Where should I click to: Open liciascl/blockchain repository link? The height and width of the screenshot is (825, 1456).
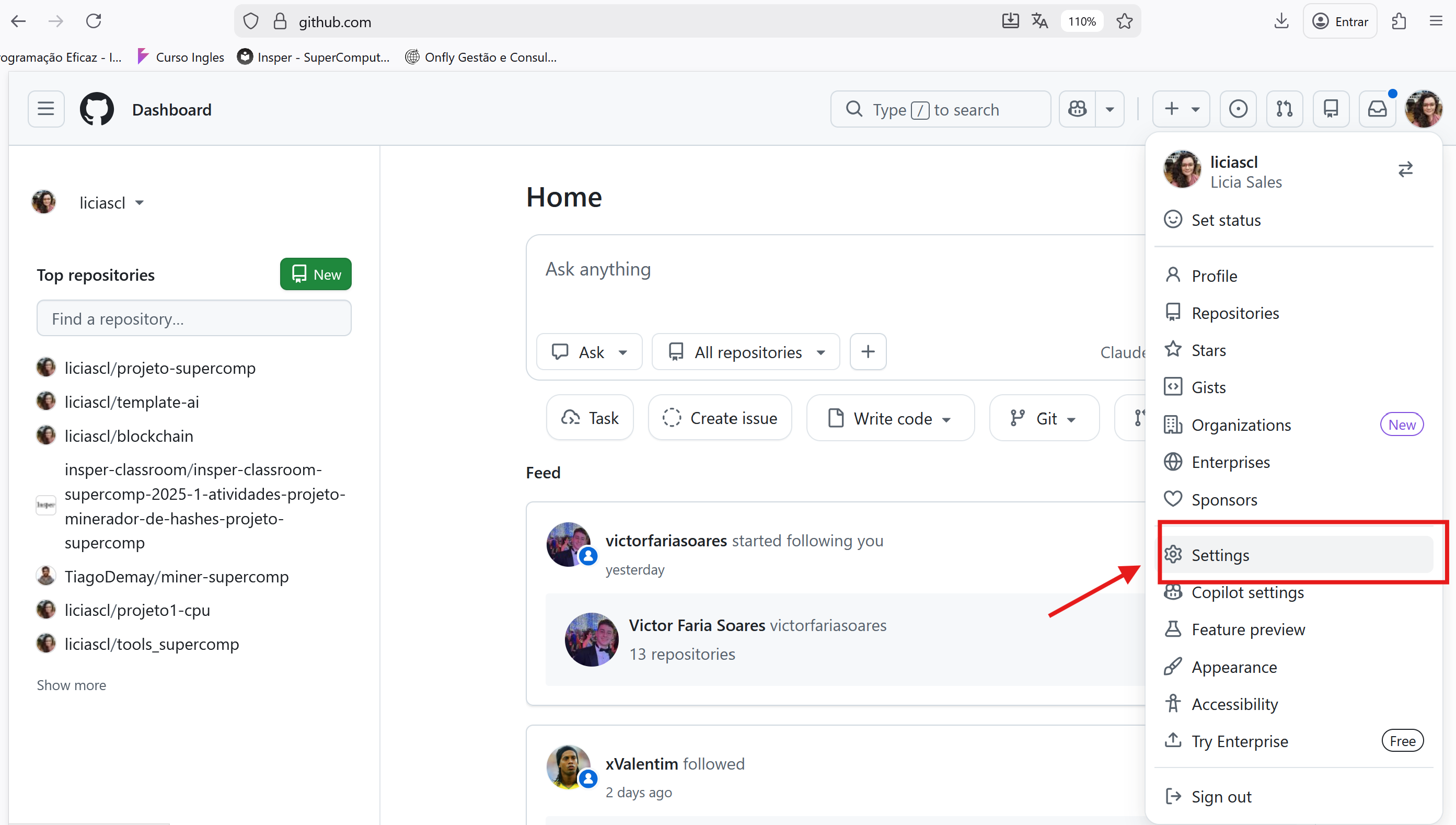129,436
